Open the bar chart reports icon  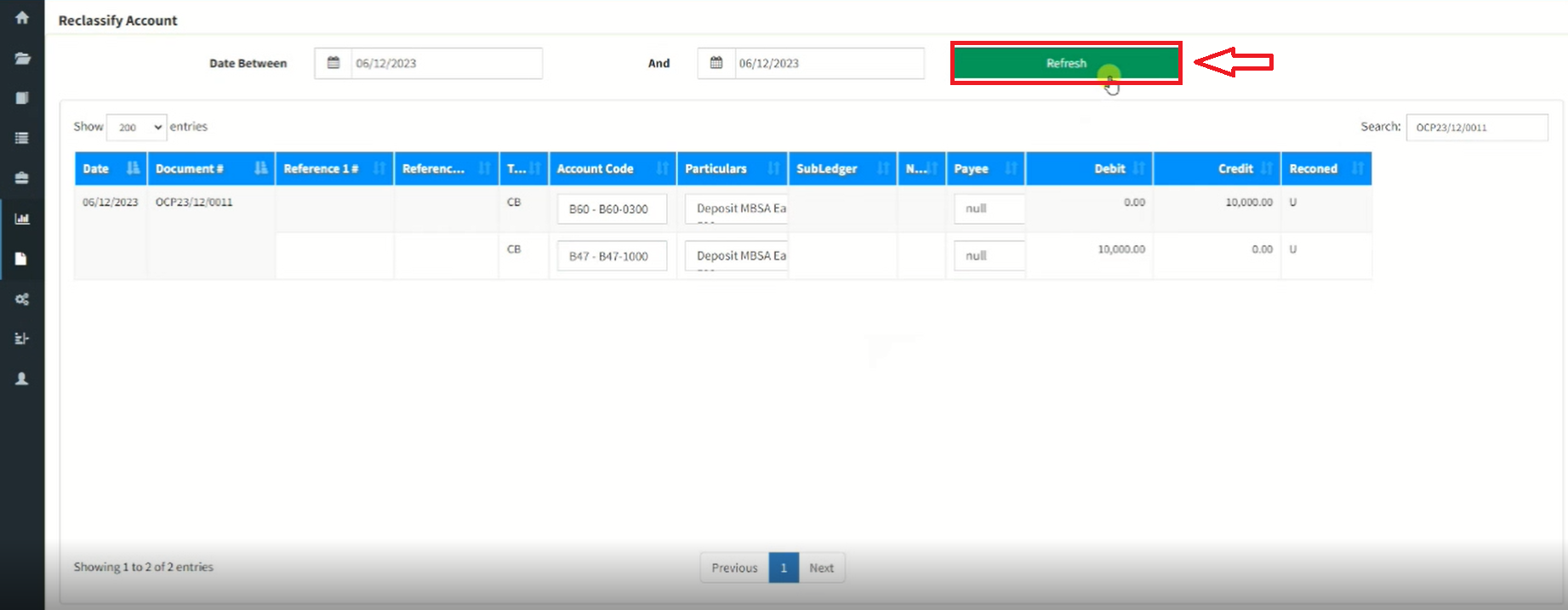[x=22, y=219]
